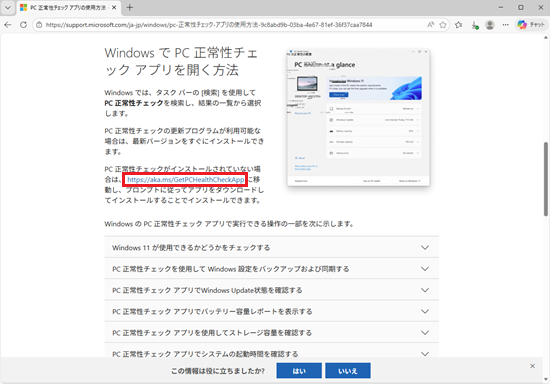
Task: Open the Copilot チャット button
Action: [x=531, y=25]
